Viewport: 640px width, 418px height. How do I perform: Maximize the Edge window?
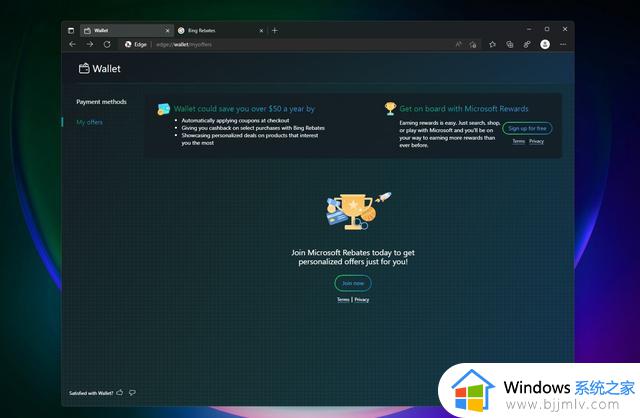pyautogui.click(x=547, y=29)
